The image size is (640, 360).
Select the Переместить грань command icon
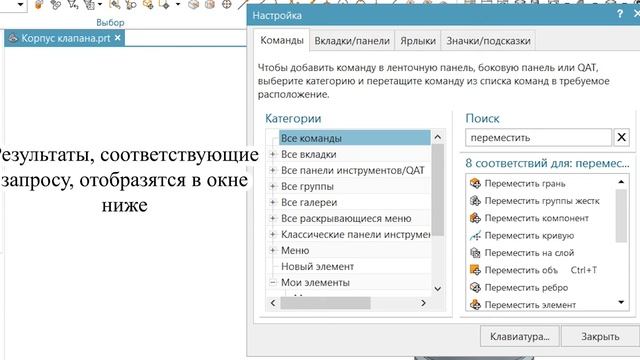pyautogui.click(x=475, y=183)
